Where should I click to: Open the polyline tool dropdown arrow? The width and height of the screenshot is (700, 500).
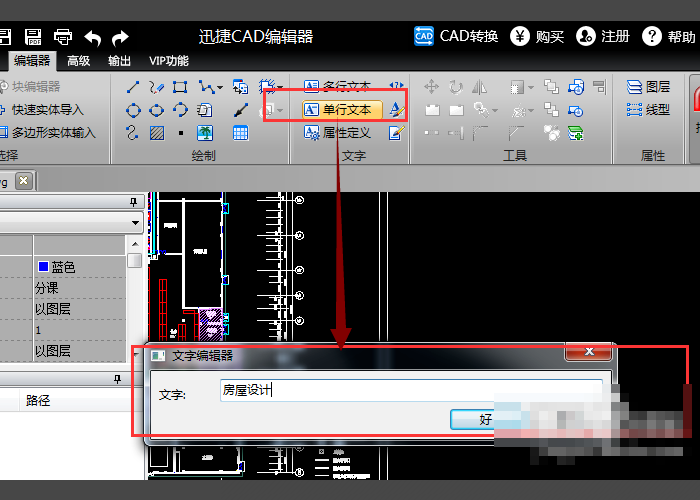[219, 87]
